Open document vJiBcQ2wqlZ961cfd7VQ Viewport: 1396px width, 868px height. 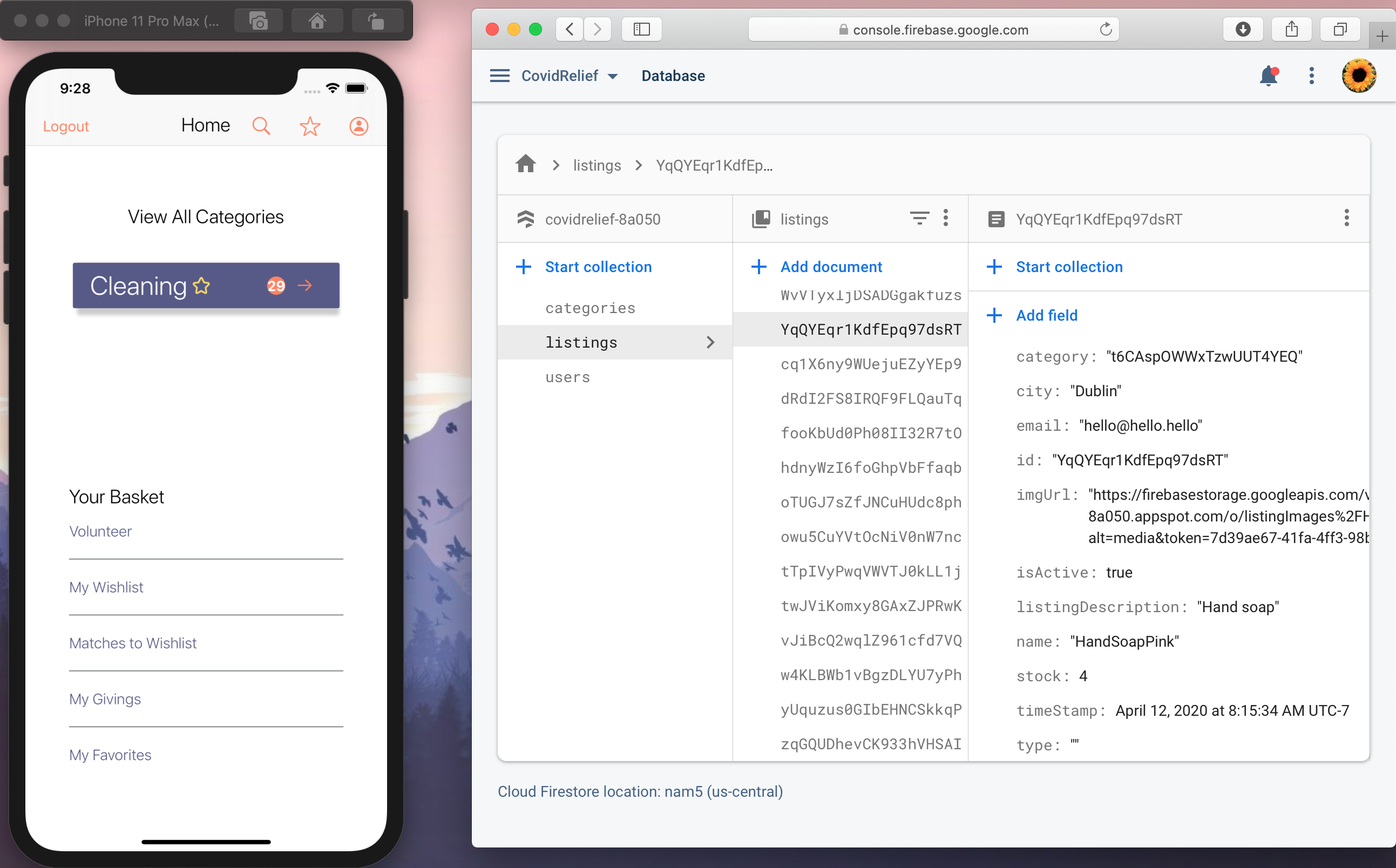(871, 640)
